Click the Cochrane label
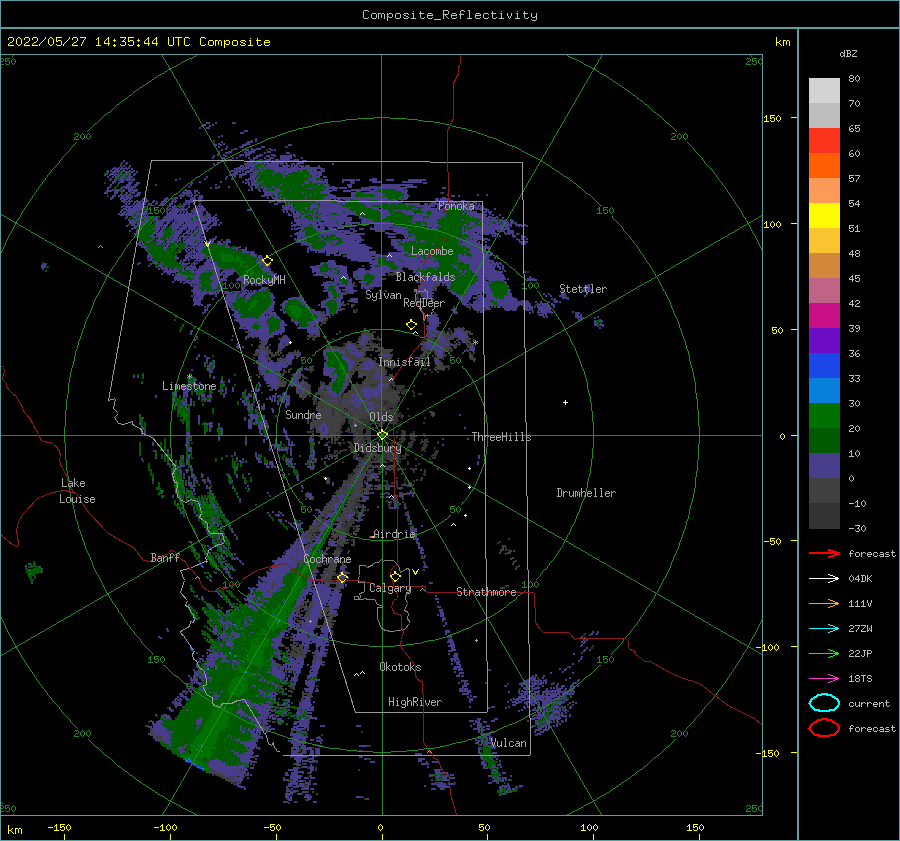Screen dimensions: 900x841 [x=327, y=559]
